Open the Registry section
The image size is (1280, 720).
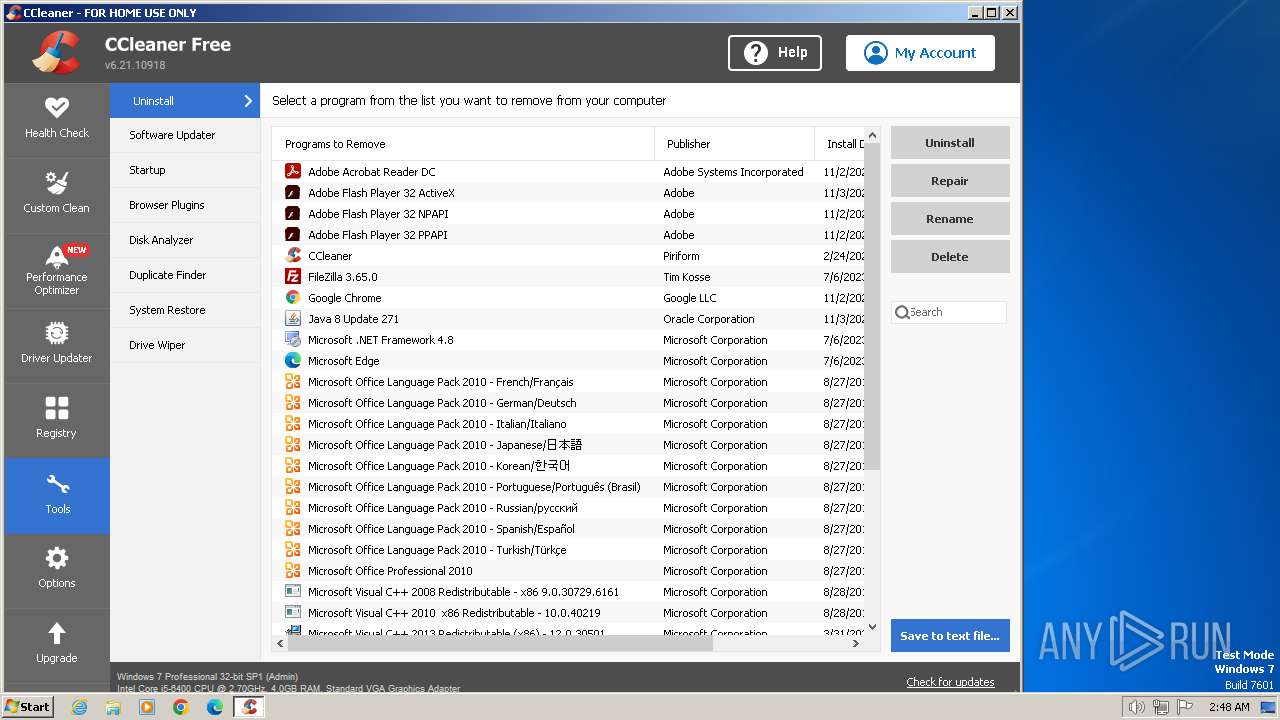point(57,420)
